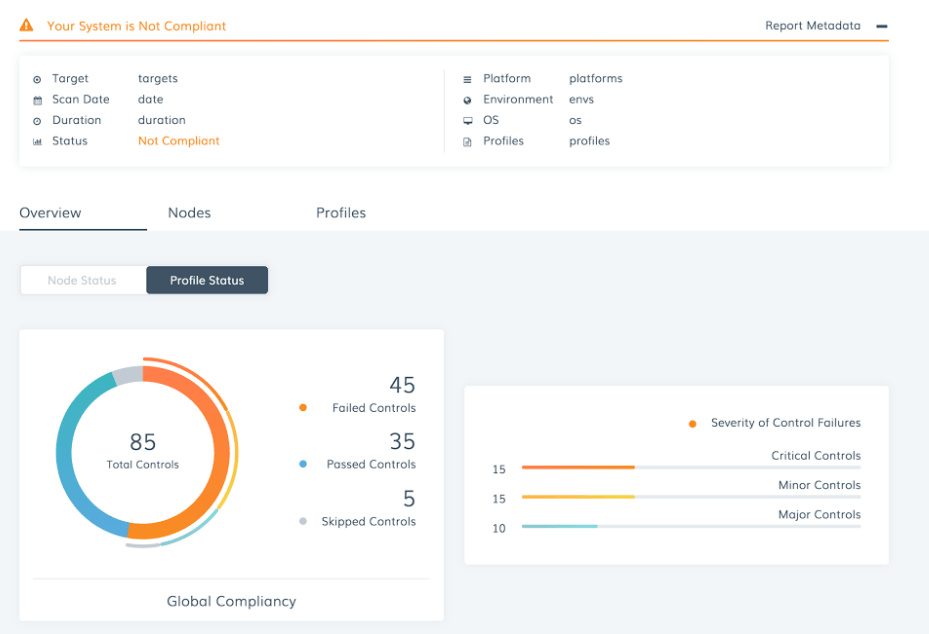Image resolution: width=929 pixels, height=634 pixels.
Task: Switch to the Nodes tab
Action: click(x=189, y=213)
